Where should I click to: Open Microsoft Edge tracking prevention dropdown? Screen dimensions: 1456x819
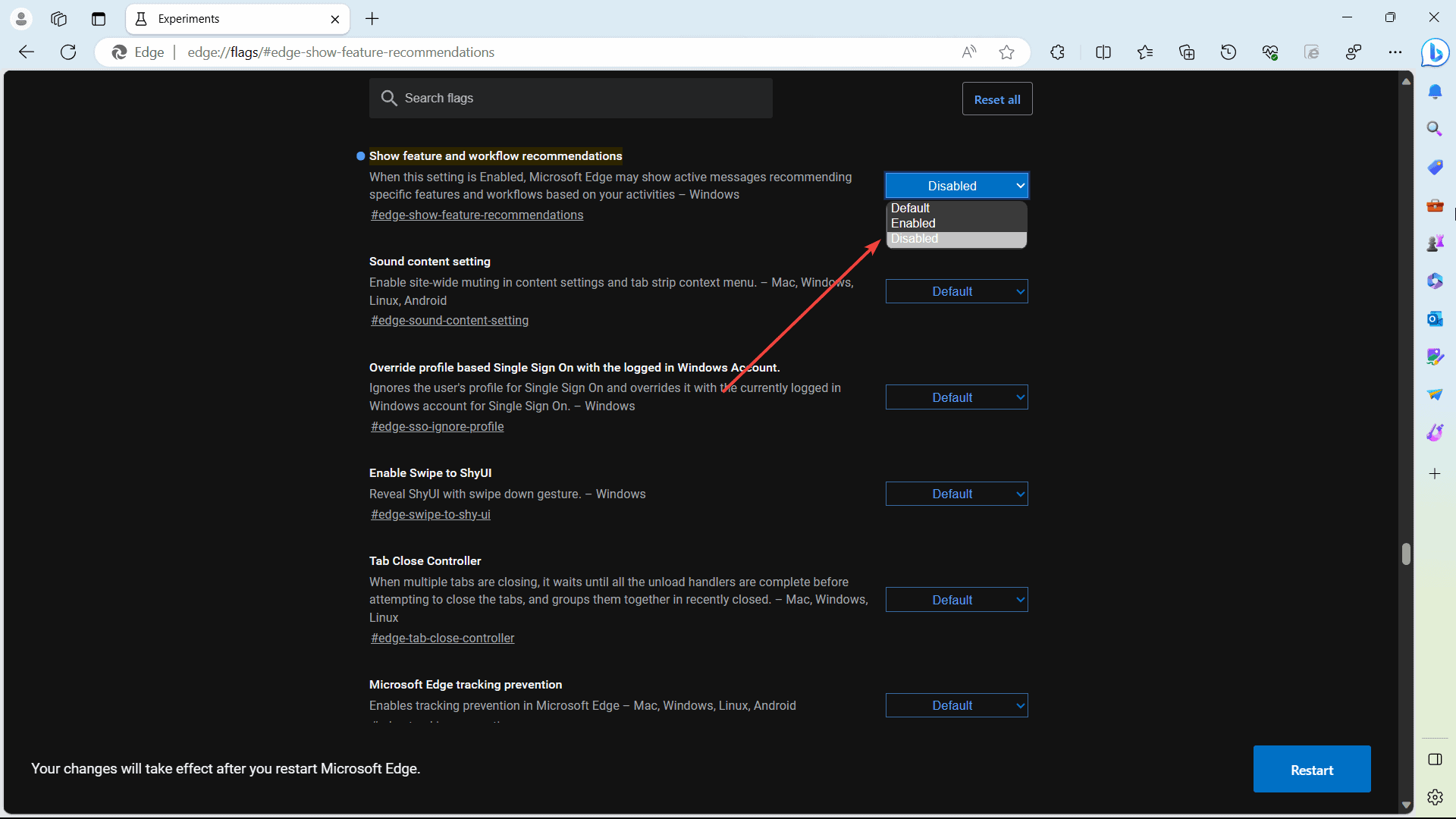click(956, 705)
